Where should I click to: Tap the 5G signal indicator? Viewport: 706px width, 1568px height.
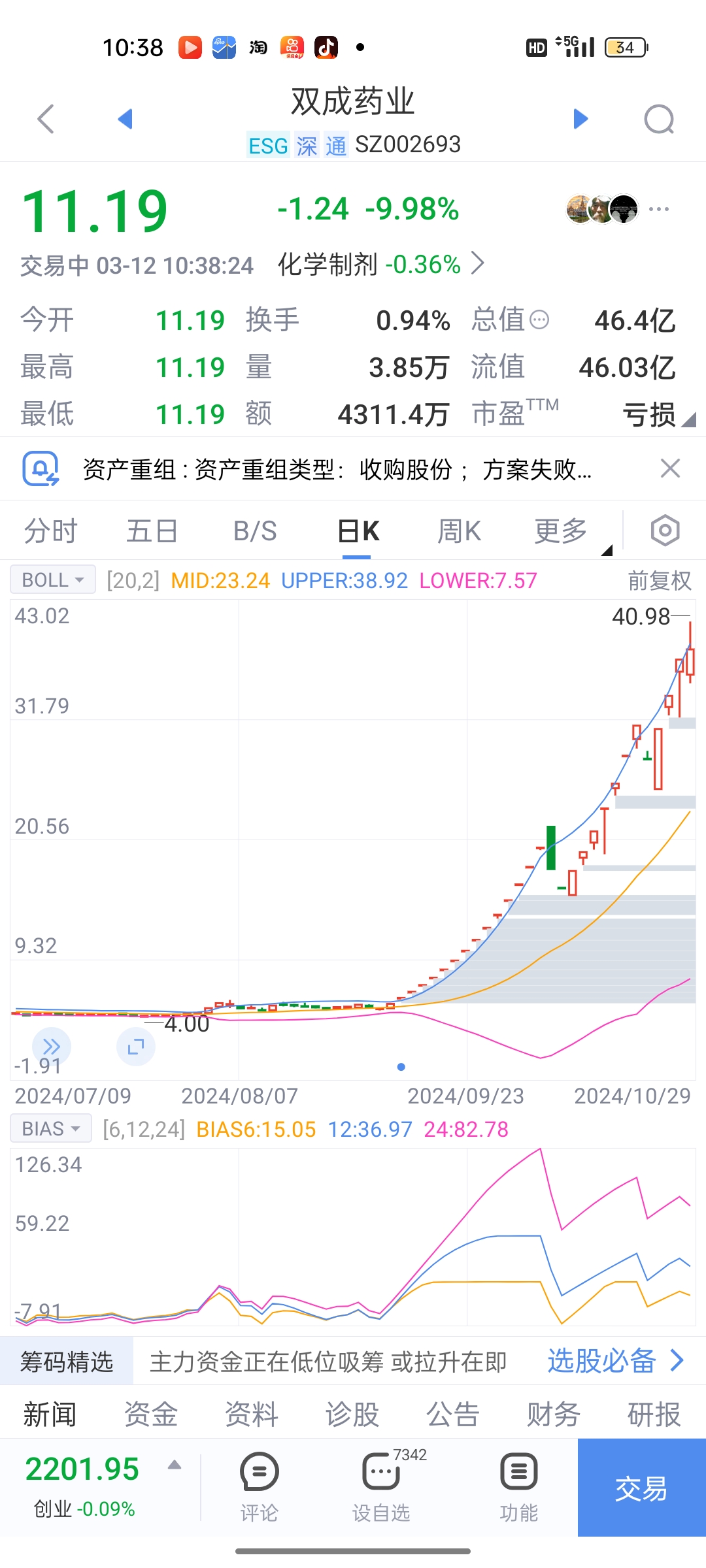click(x=575, y=46)
